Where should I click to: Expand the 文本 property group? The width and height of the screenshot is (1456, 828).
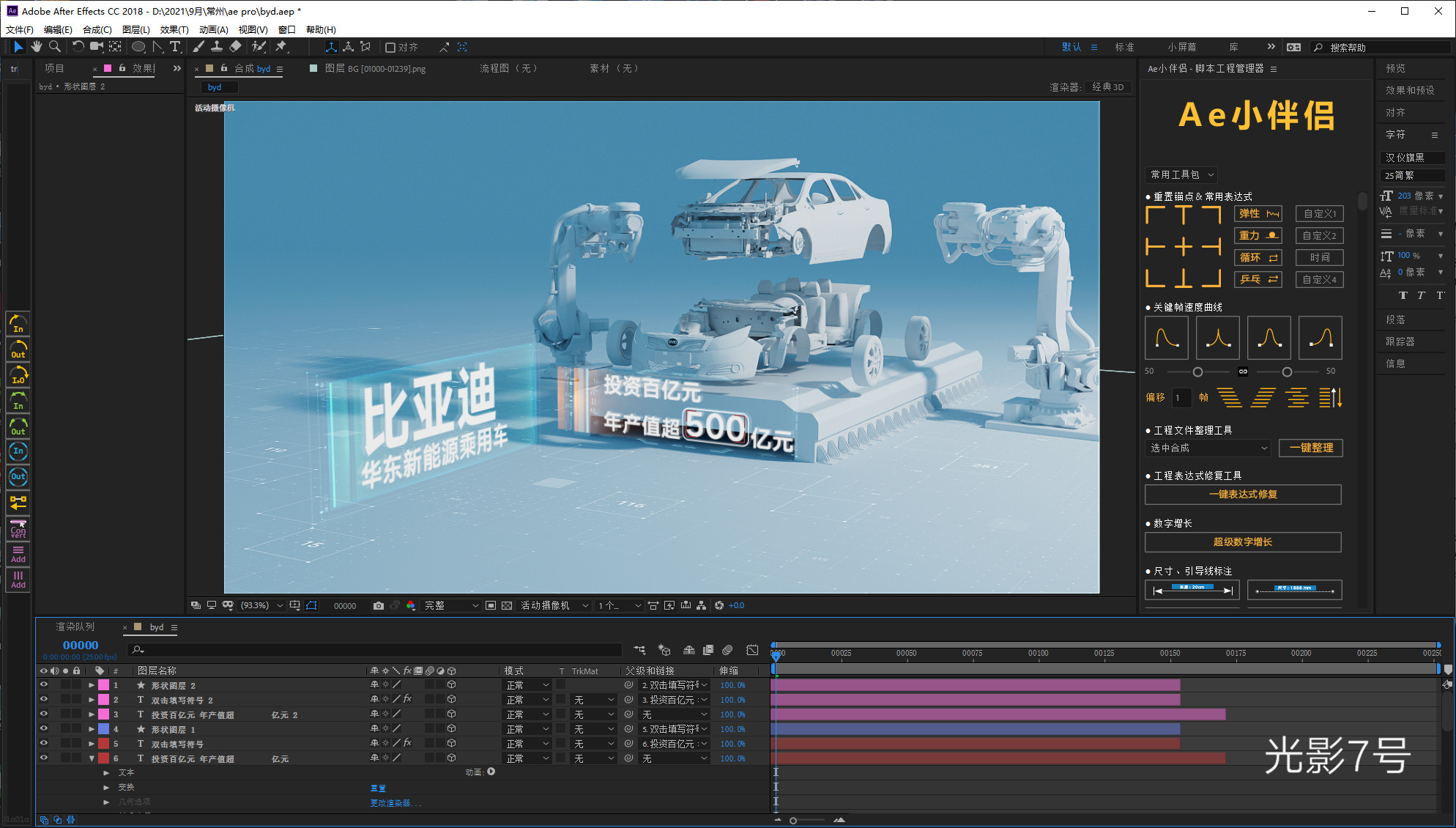pos(106,772)
